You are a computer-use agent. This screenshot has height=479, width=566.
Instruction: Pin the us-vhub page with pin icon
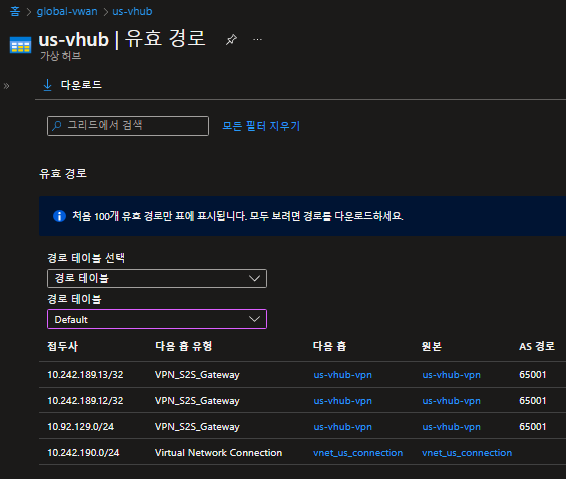[231, 39]
